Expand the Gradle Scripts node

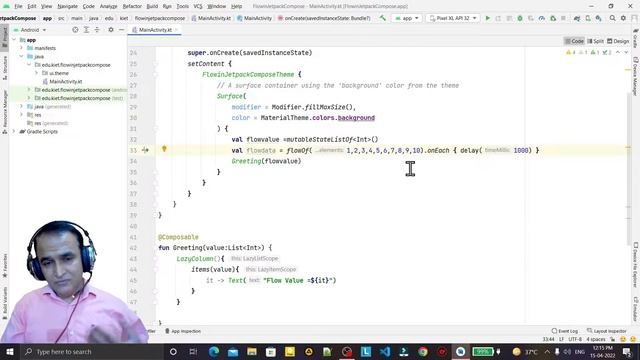pyautogui.click(x=14, y=131)
